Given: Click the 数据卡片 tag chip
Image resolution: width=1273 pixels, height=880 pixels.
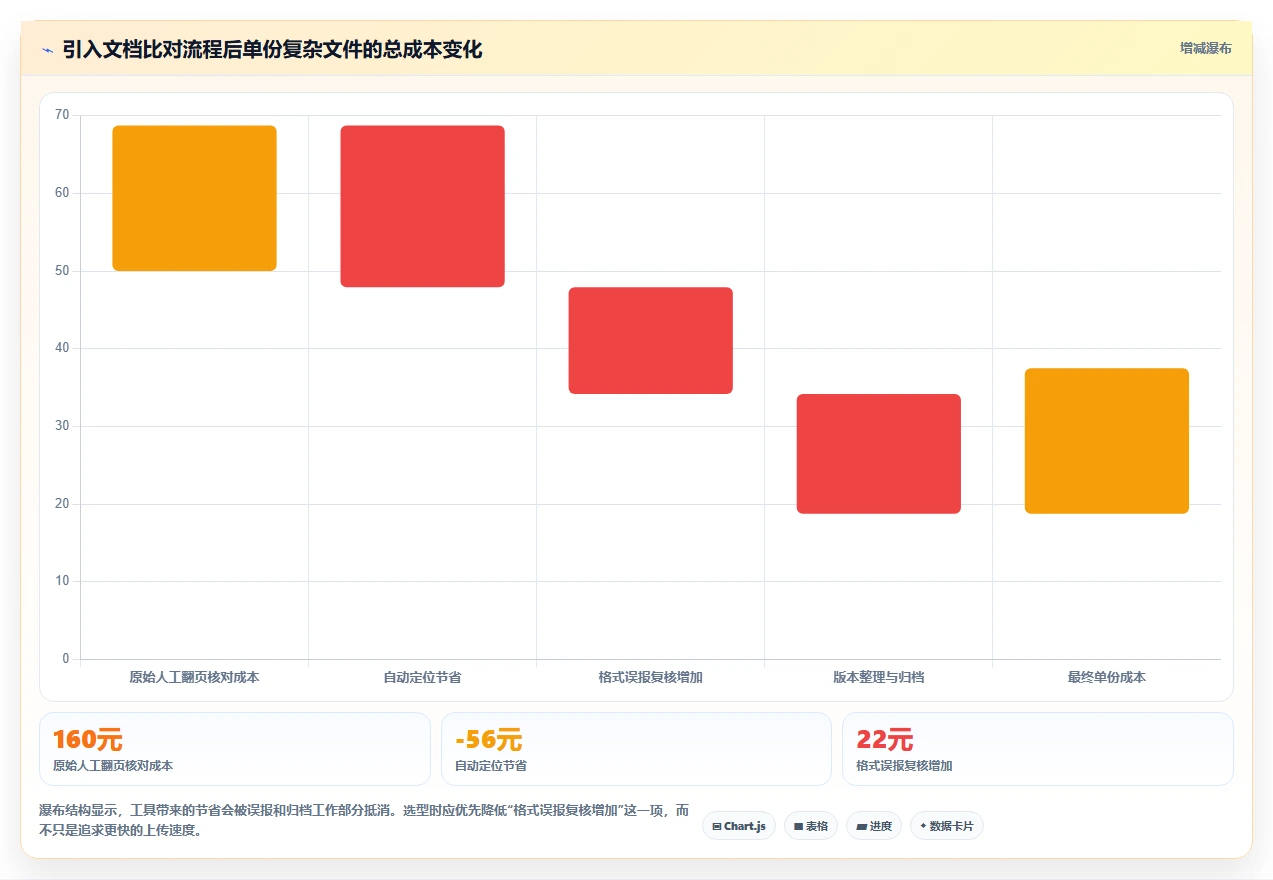Looking at the screenshot, I should click(x=946, y=826).
